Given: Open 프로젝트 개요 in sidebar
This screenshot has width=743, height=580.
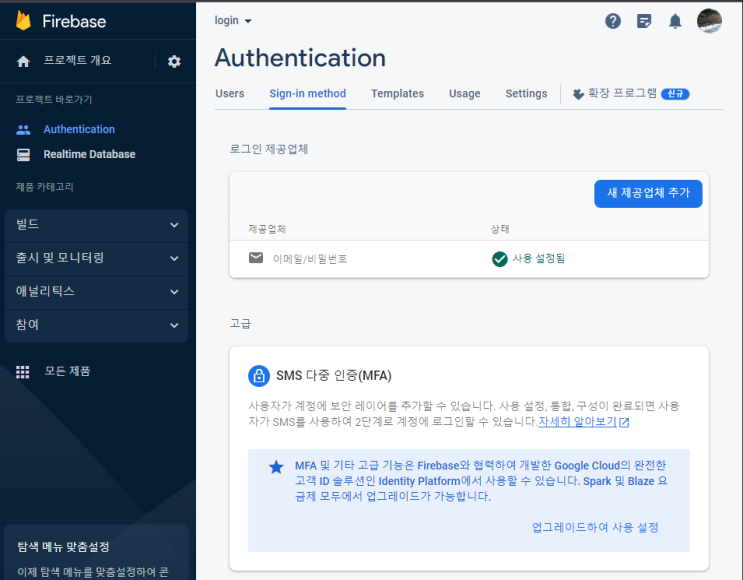Looking at the screenshot, I should [78, 61].
